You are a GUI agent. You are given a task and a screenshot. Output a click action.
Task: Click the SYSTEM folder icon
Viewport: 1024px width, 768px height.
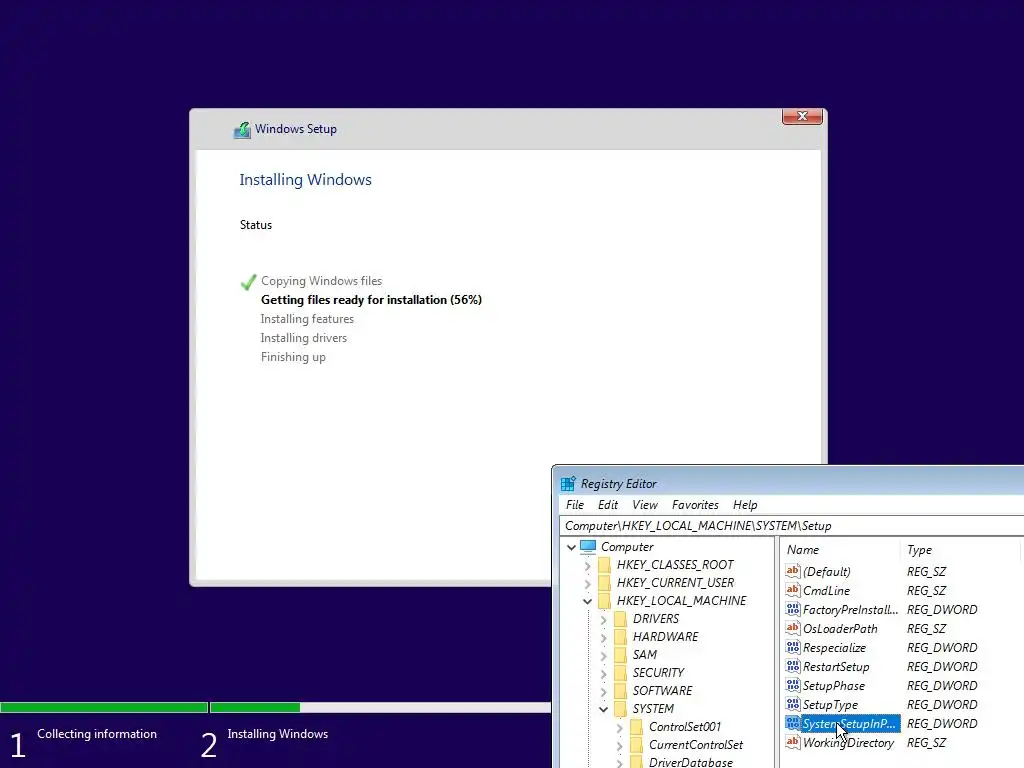tap(620, 709)
